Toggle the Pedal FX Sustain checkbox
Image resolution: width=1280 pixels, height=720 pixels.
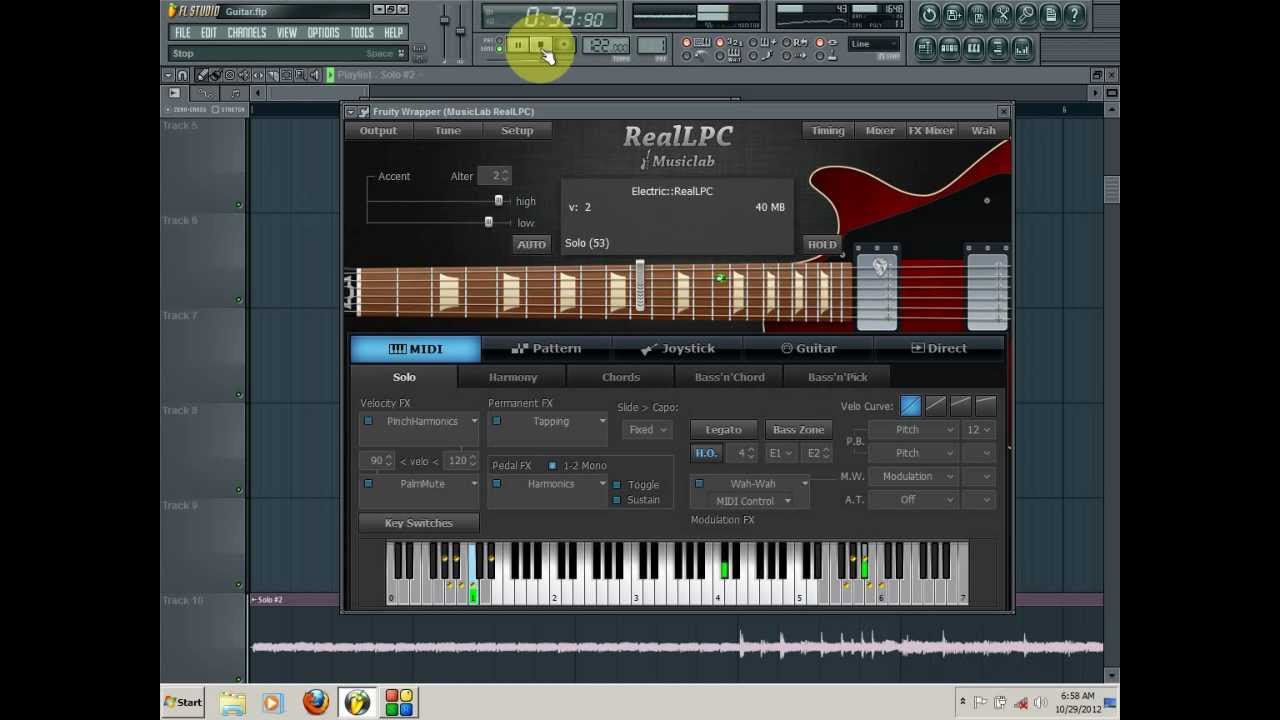[617, 500]
